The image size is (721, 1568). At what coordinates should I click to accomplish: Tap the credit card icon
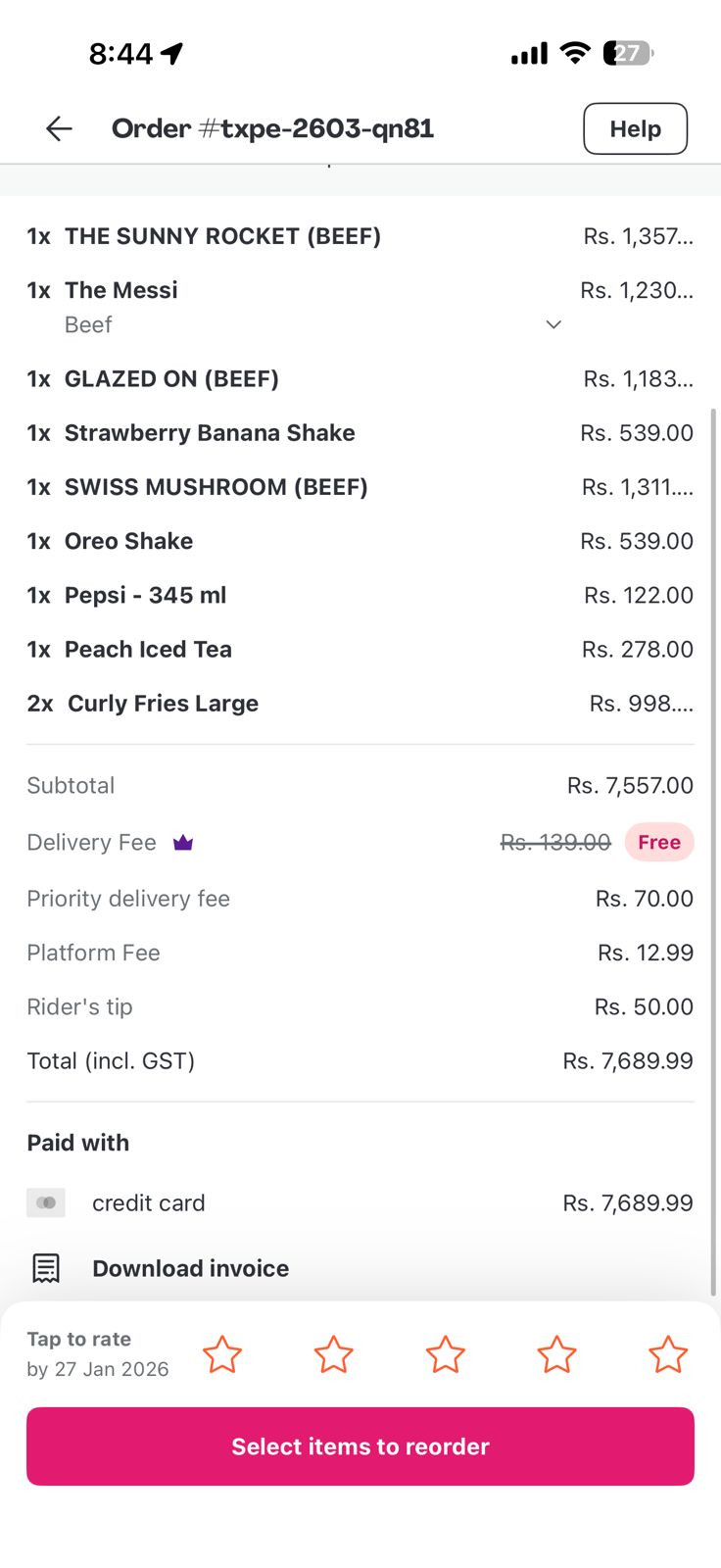click(x=46, y=1202)
